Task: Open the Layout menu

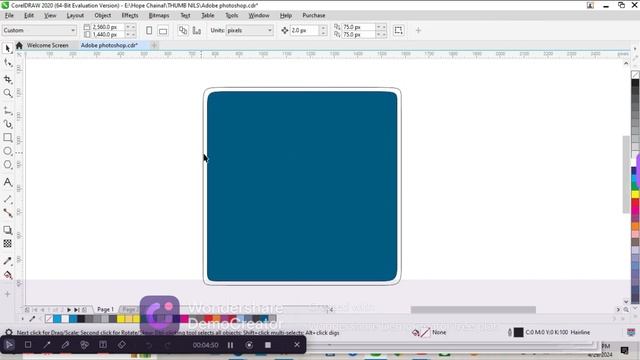Action: [75, 16]
